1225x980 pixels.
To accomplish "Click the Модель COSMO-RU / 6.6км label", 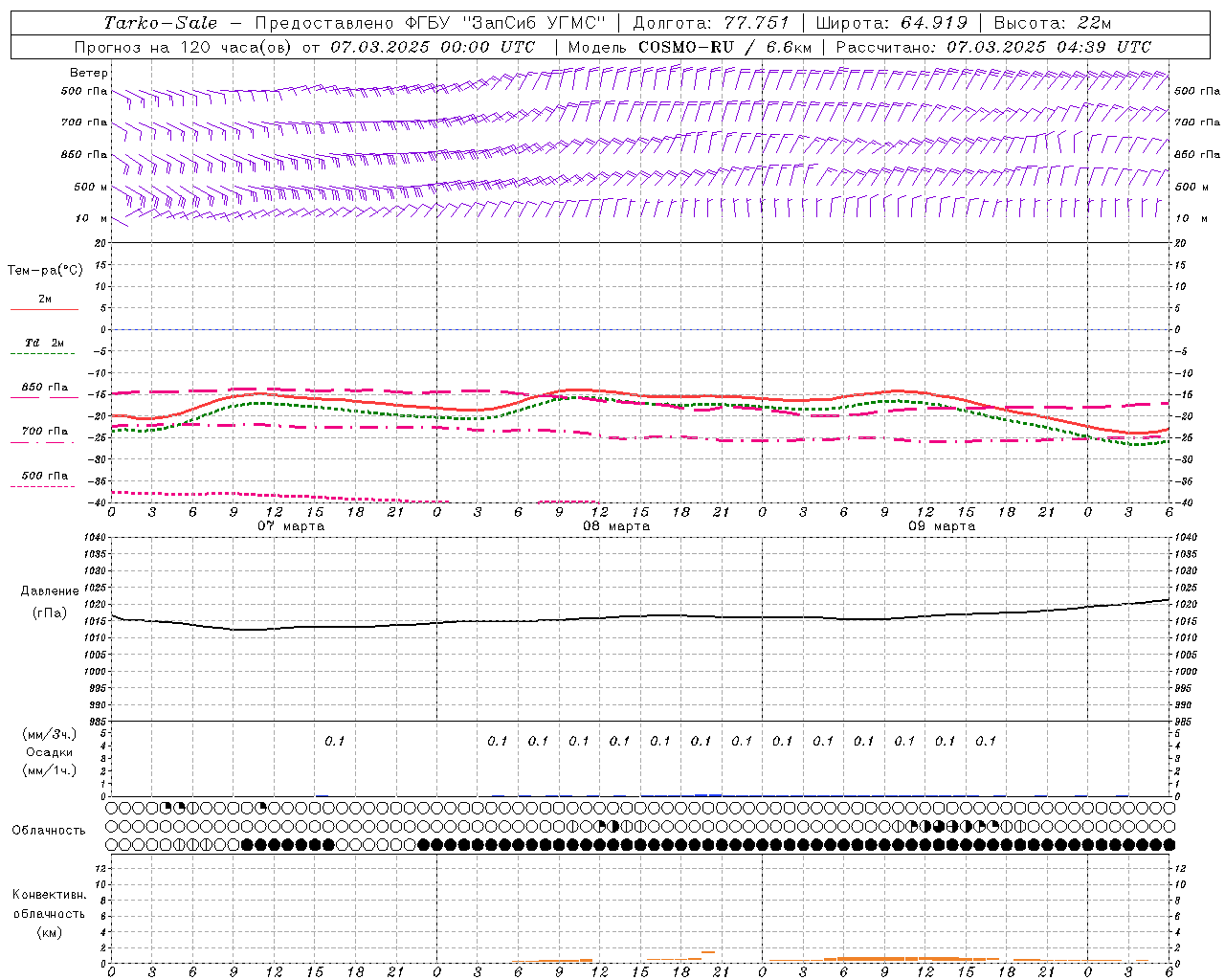I will click(x=689, y=47).
